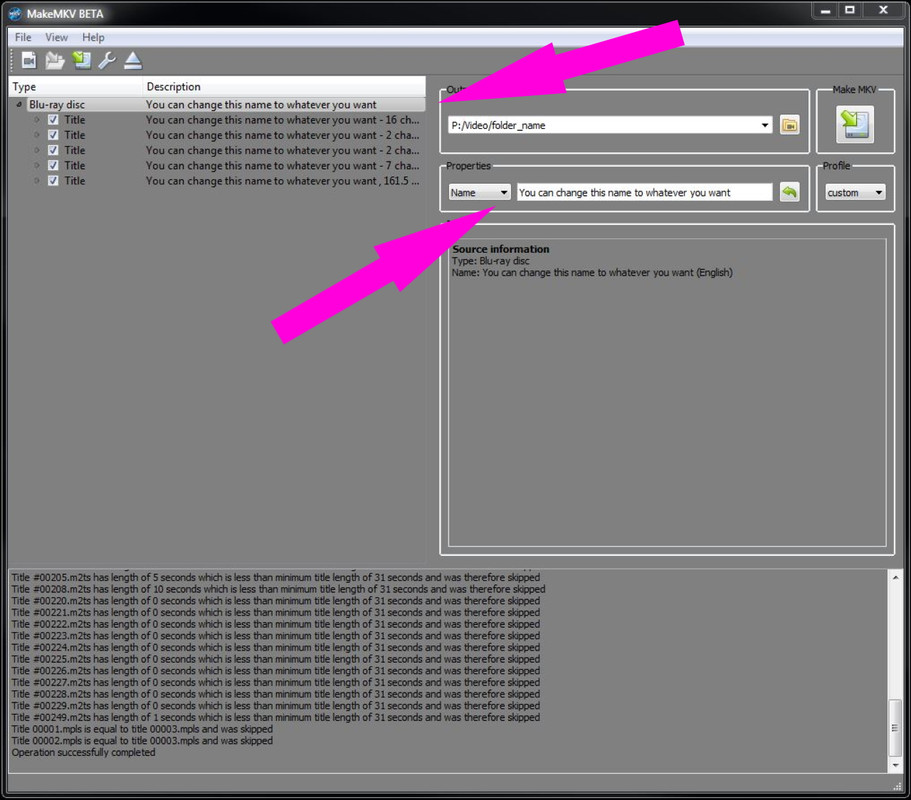Expand the Title row showing 161.5

tap(37, 181)
